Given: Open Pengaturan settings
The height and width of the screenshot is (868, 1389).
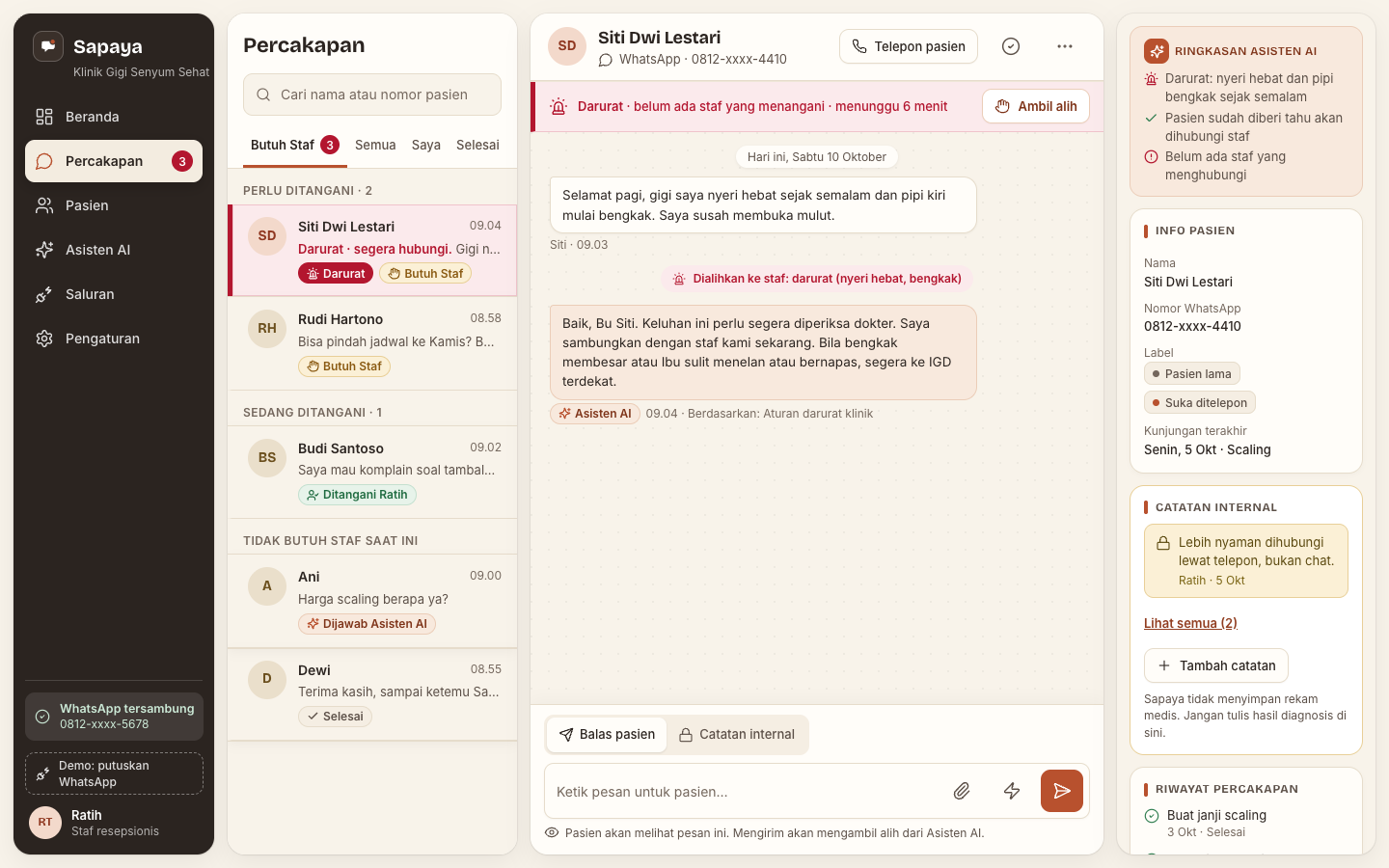Looking at the screenshot, I should [x=114, y=339].
